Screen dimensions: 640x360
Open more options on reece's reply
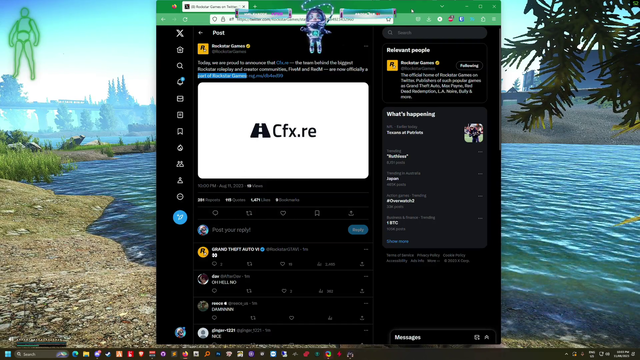366,303
